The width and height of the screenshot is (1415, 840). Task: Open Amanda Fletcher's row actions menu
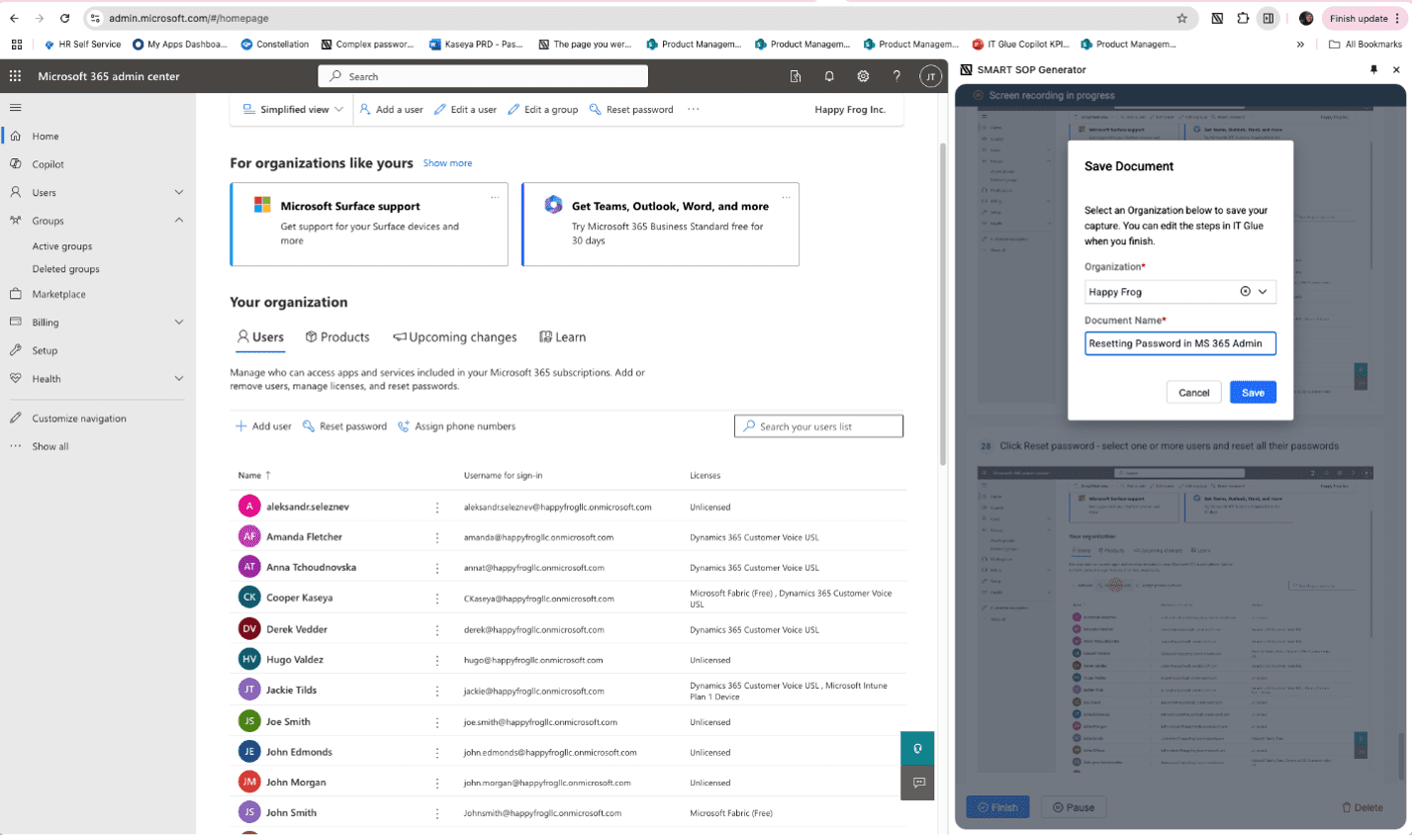[437, 536]
